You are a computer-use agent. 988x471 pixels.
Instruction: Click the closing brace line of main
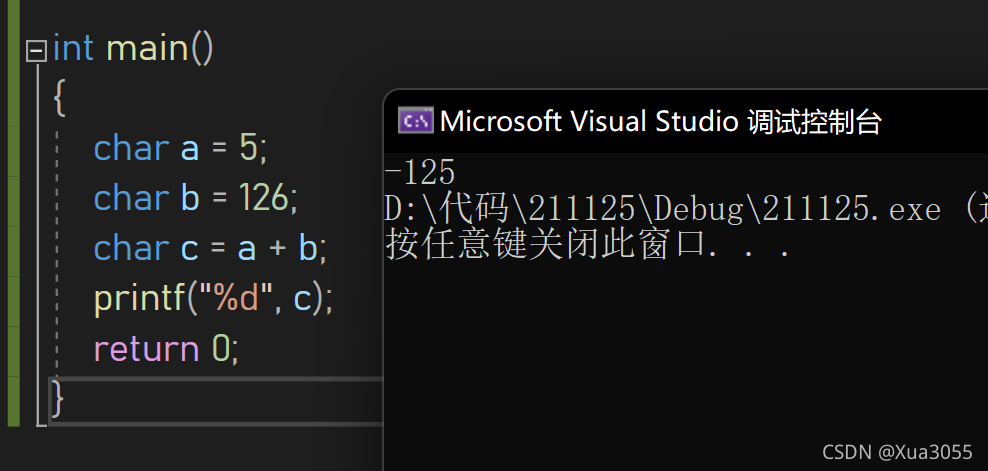pos(217,400)
